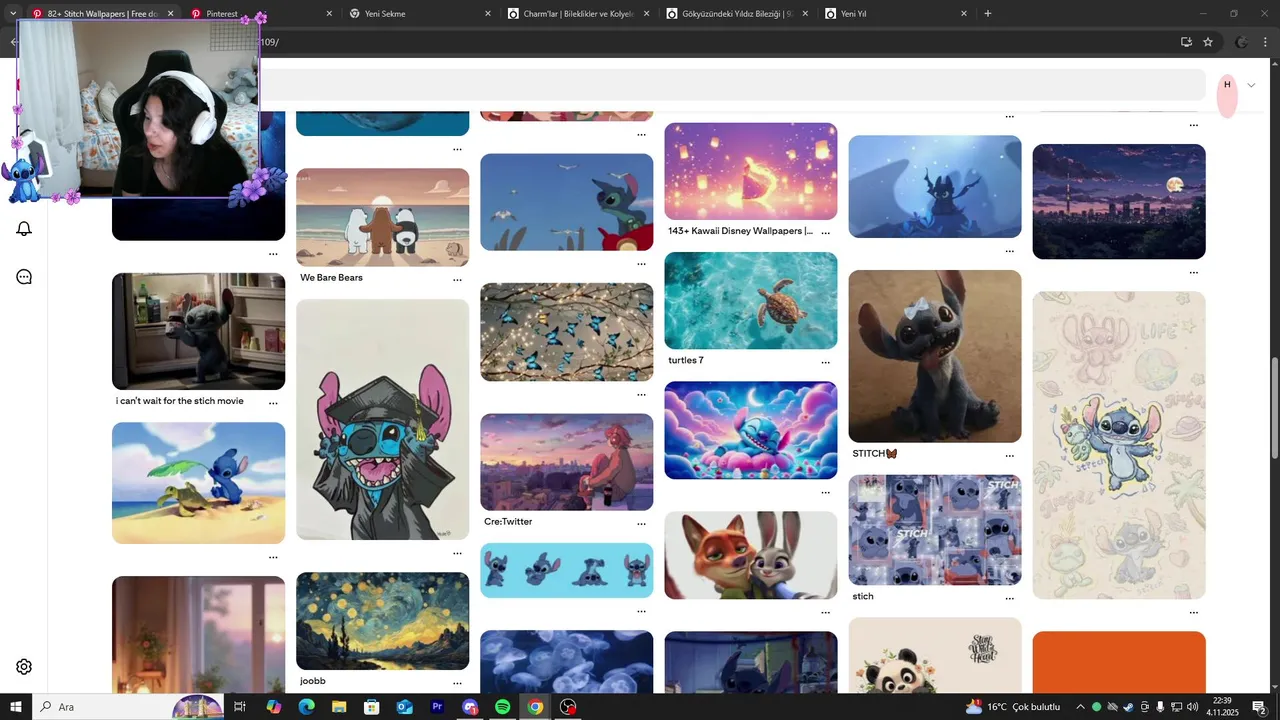Image resolution: width=1280 pixels, height=720 pixels.
Task: Open more options for STITCH butterfly pin
Action: 1009,455
